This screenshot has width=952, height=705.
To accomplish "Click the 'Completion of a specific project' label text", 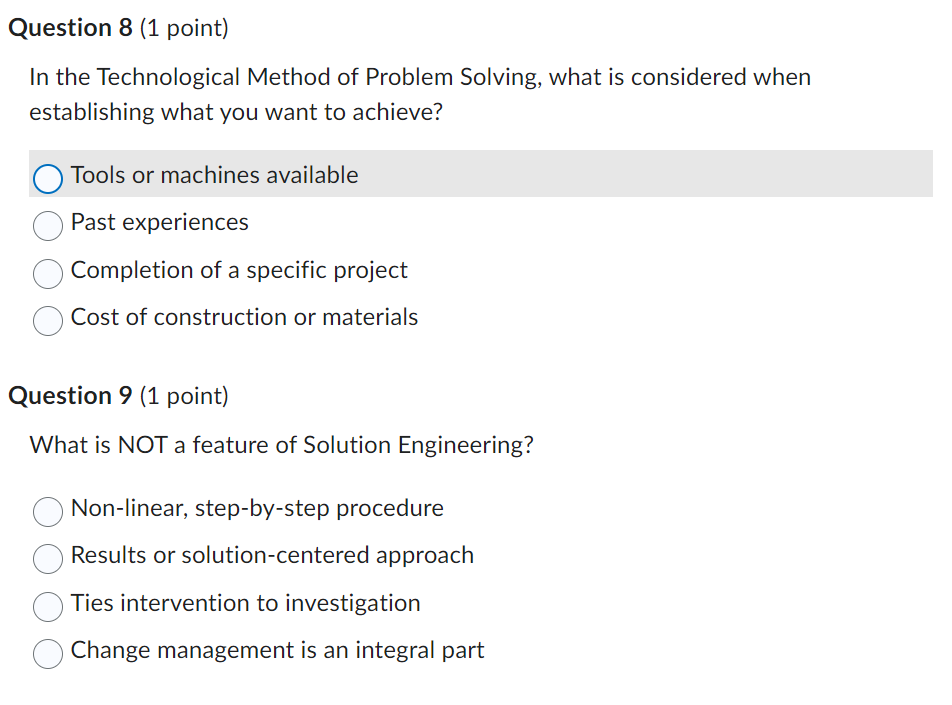I will tap(239, 270).
